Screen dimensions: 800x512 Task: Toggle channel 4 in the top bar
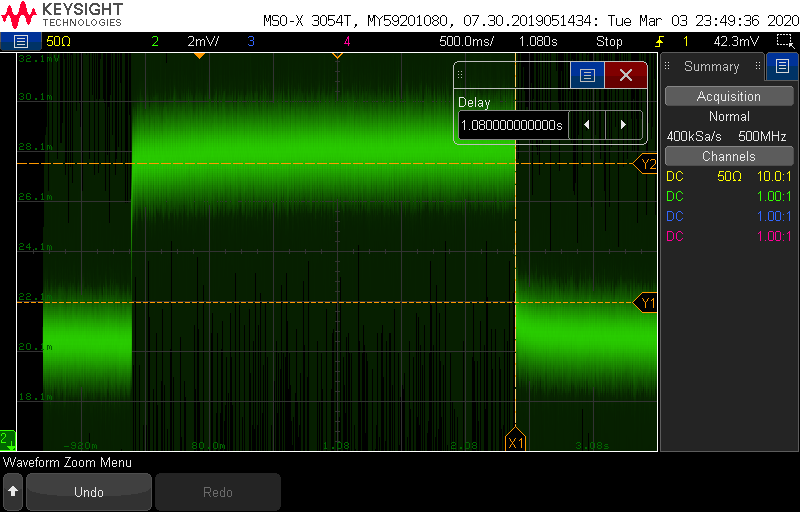(347, 41)
